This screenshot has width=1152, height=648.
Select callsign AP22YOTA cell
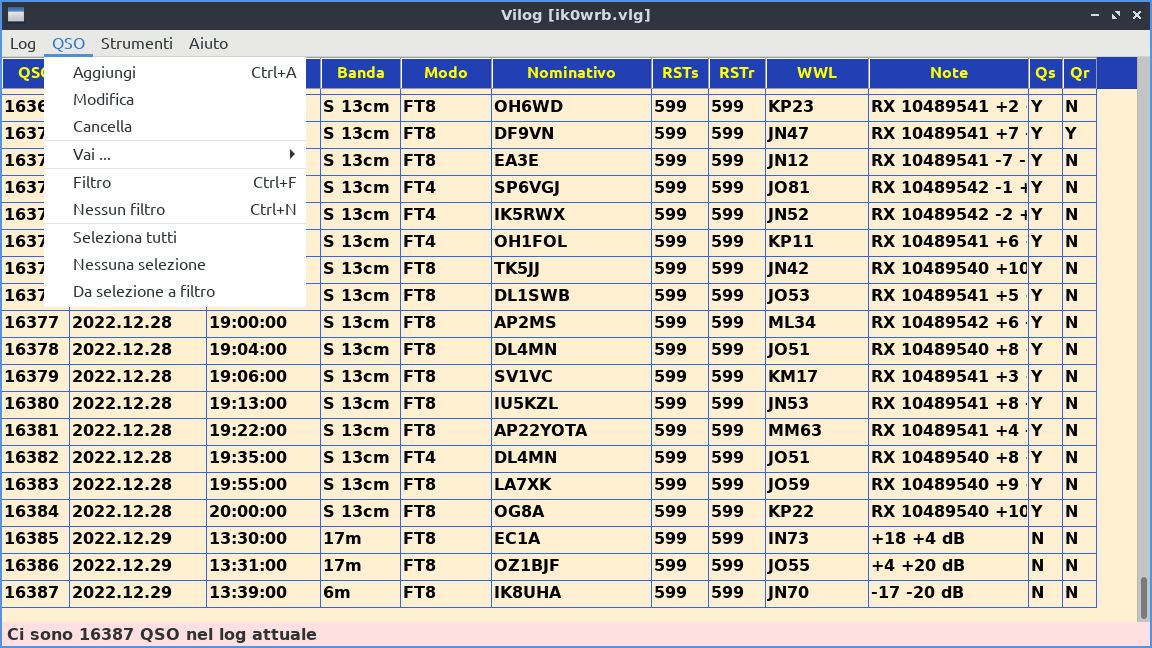tap(572, 431)
